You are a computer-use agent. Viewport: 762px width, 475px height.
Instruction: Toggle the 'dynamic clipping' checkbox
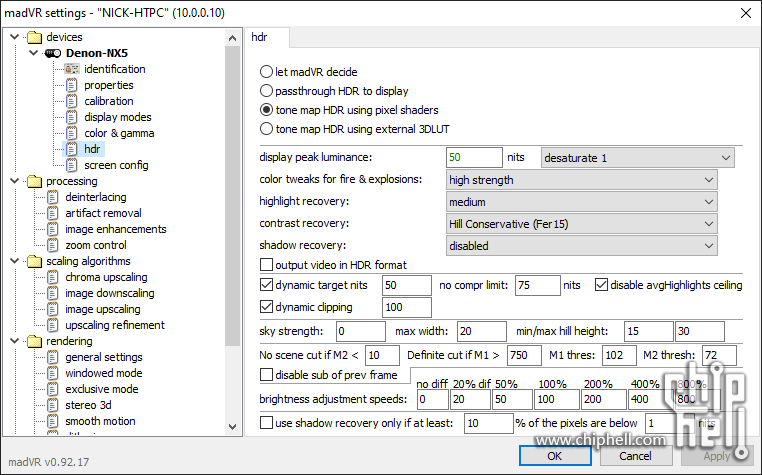[x=266, y=307]
